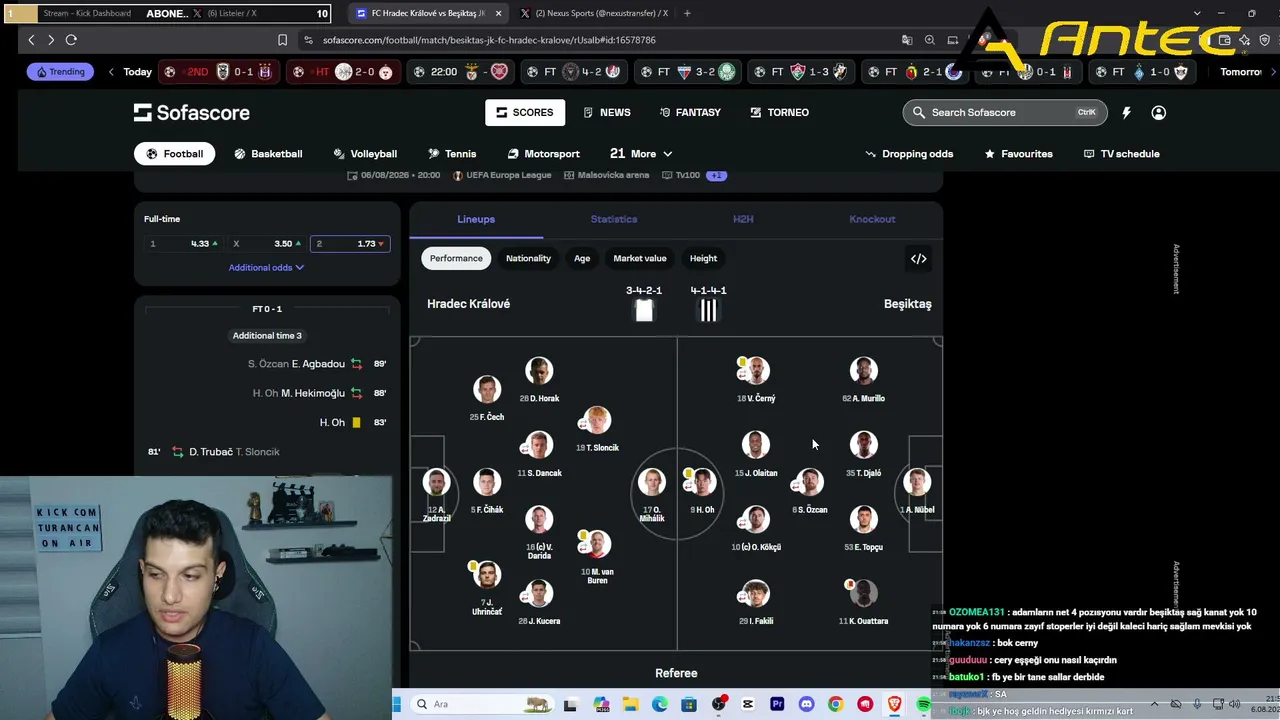Open Microsoft Edge from the taskbar
1280x720 pixels.
660,704
